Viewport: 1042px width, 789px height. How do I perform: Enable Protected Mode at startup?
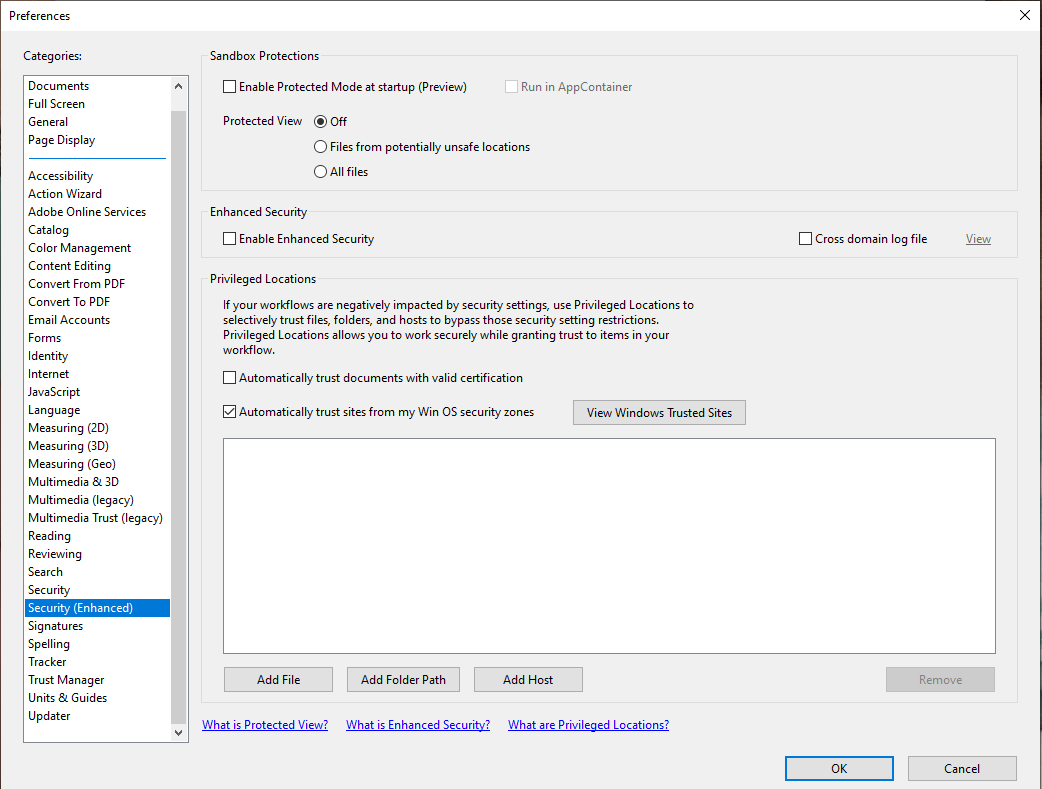[x=229, y=87]
